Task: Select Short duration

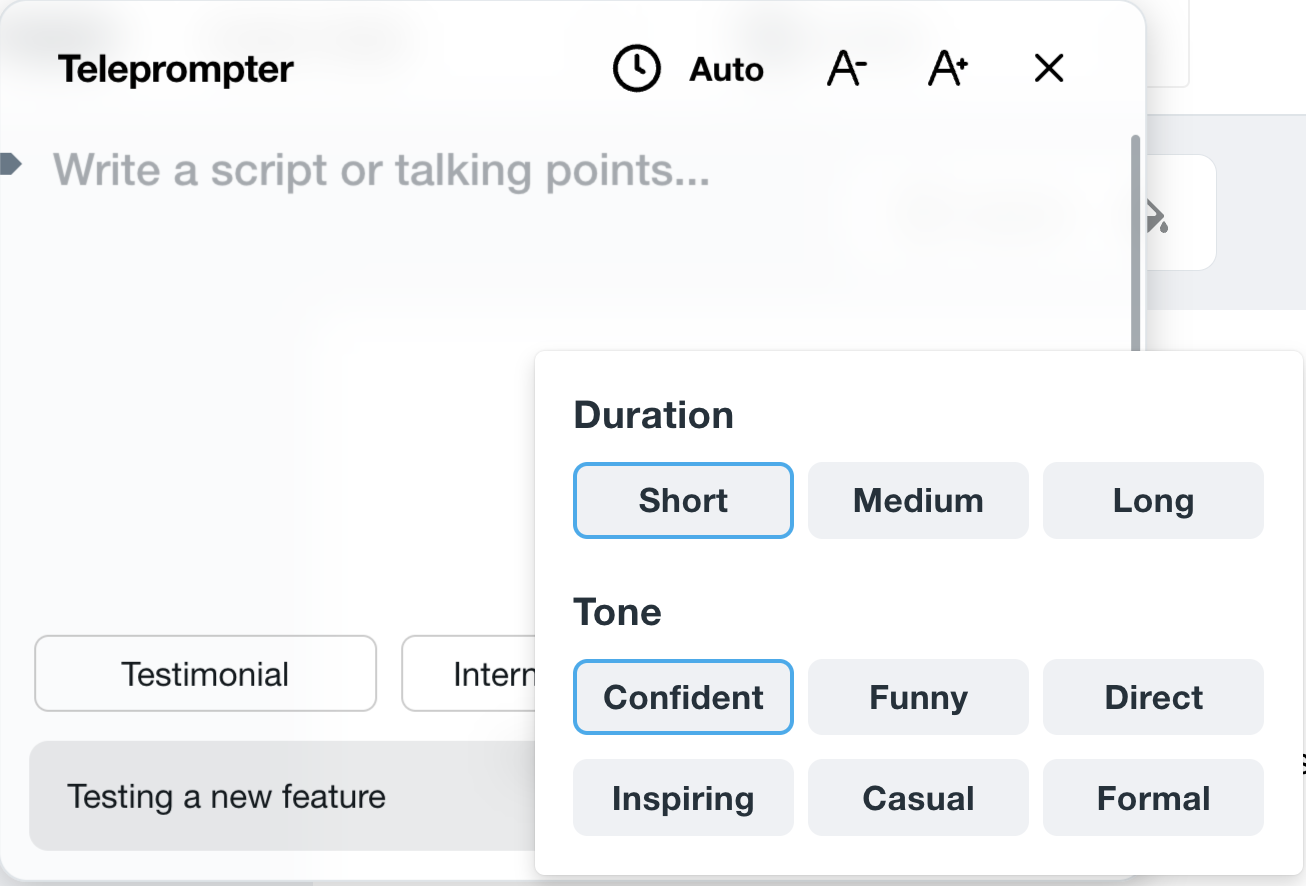Action: point(683,500)
